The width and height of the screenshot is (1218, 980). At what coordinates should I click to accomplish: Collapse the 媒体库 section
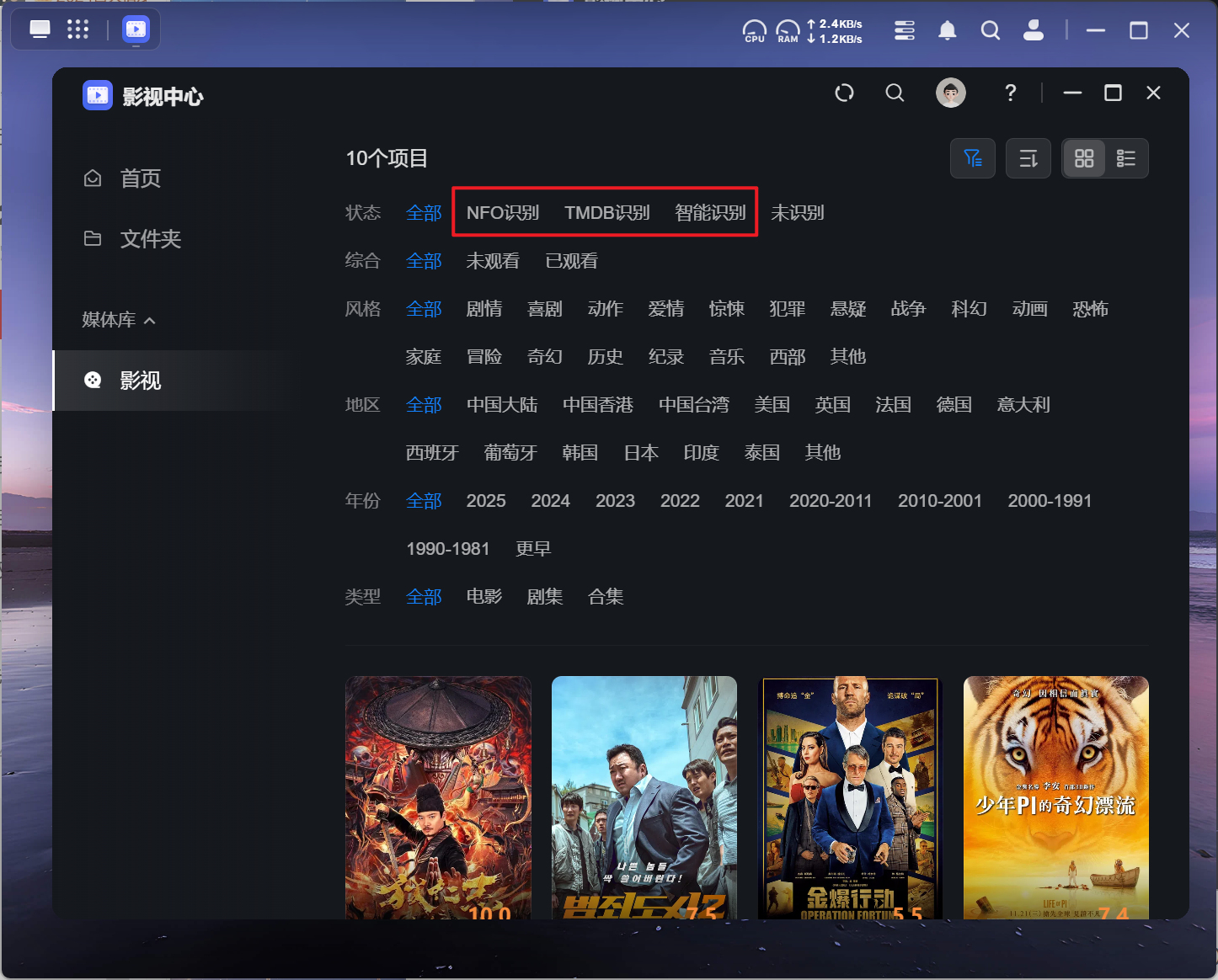coord(119,320)
